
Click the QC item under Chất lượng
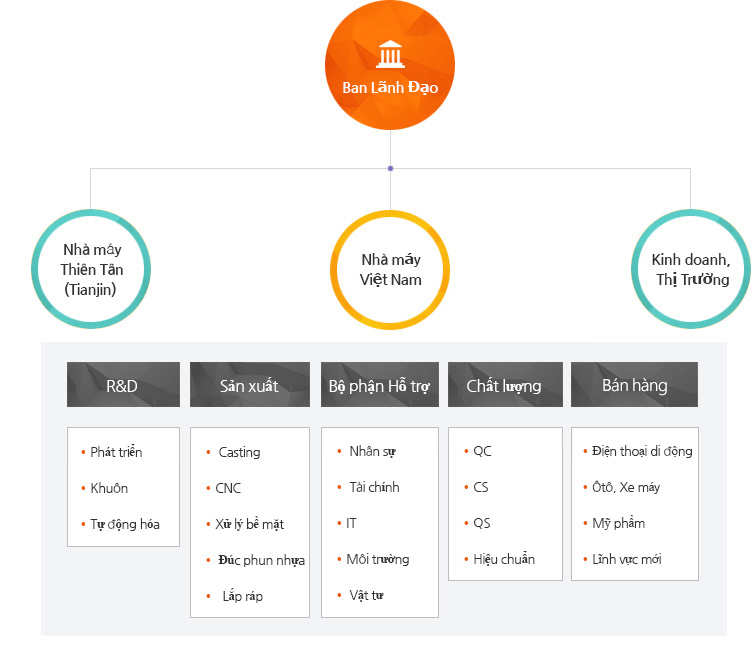pyautogui.click(x=482, y=451)
